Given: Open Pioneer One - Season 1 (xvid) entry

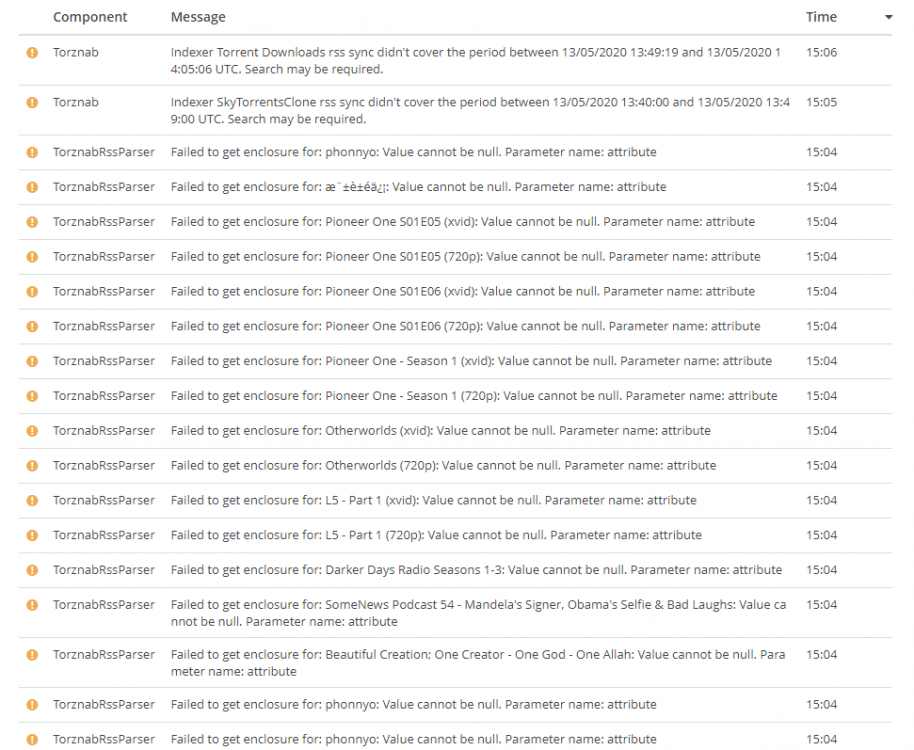Looking at the screenshot, I should click(471, 361).
